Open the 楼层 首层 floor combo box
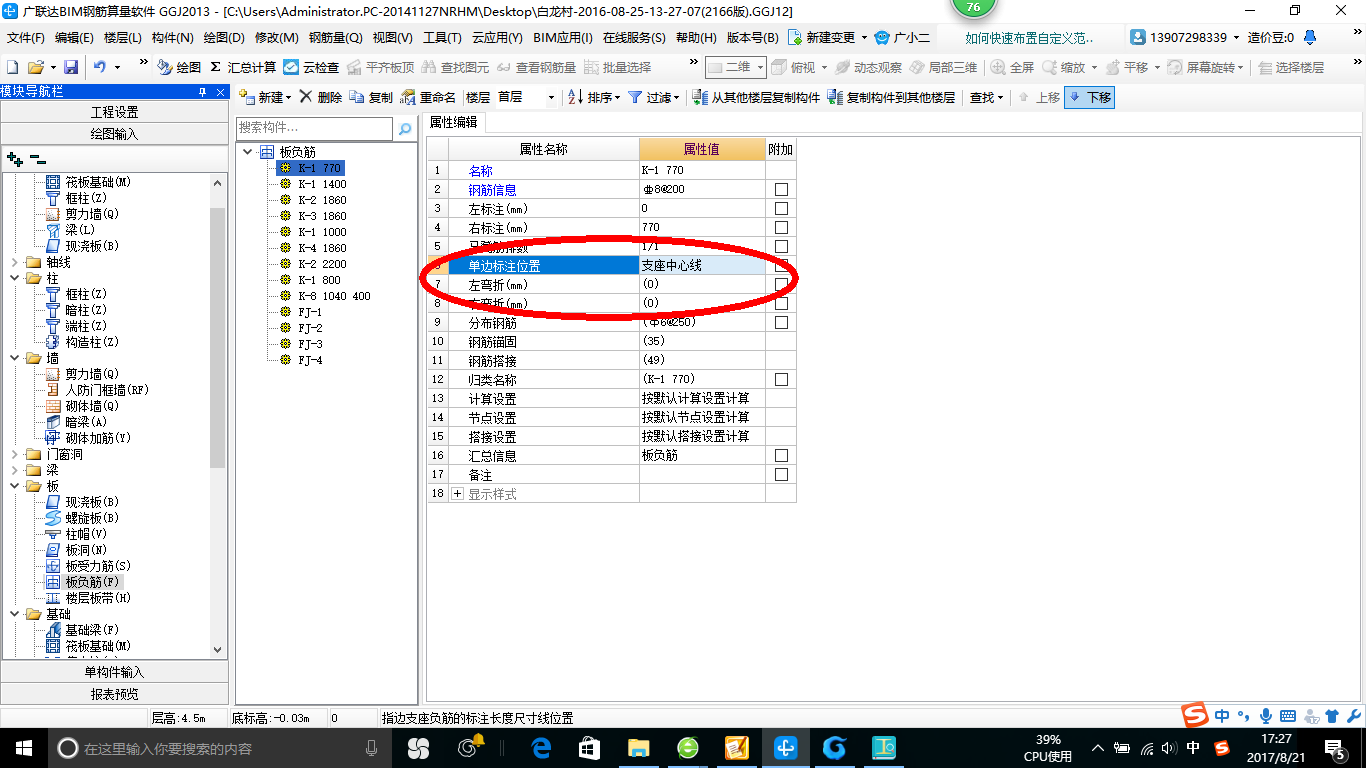Image resolution: width=1366 pixels, height=768 pixels. [525, 97]
